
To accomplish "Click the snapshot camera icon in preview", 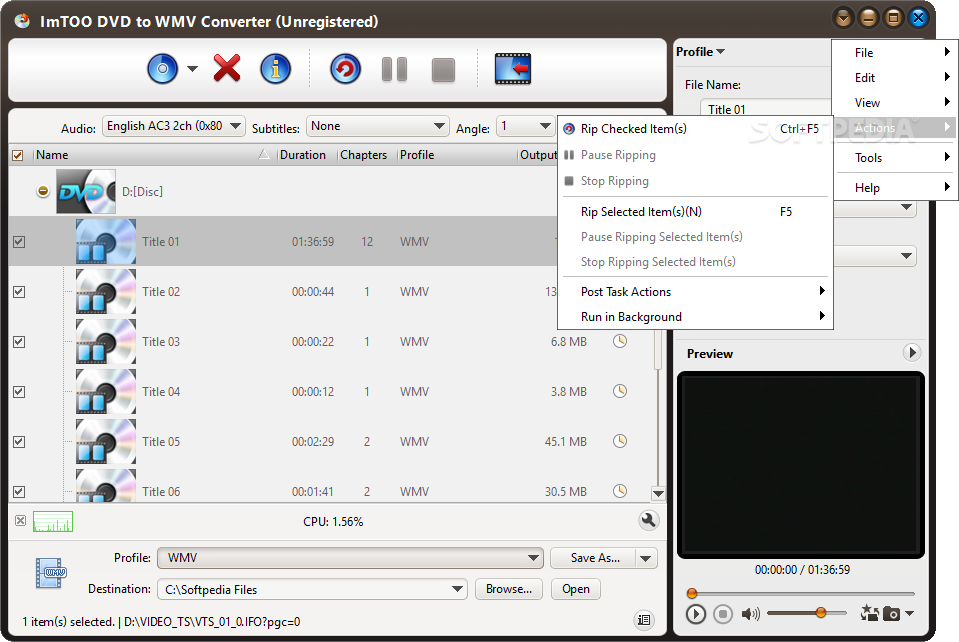I will point(892,613).
